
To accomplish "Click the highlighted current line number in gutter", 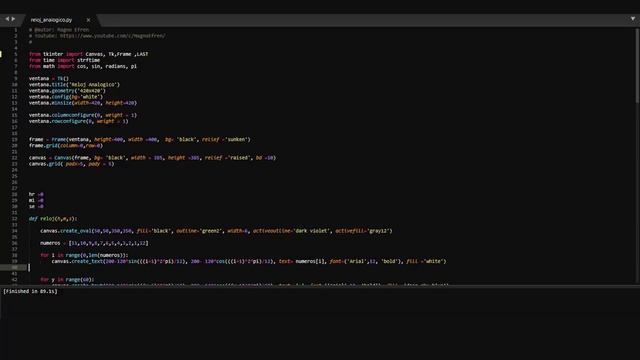I will point(14,267).
